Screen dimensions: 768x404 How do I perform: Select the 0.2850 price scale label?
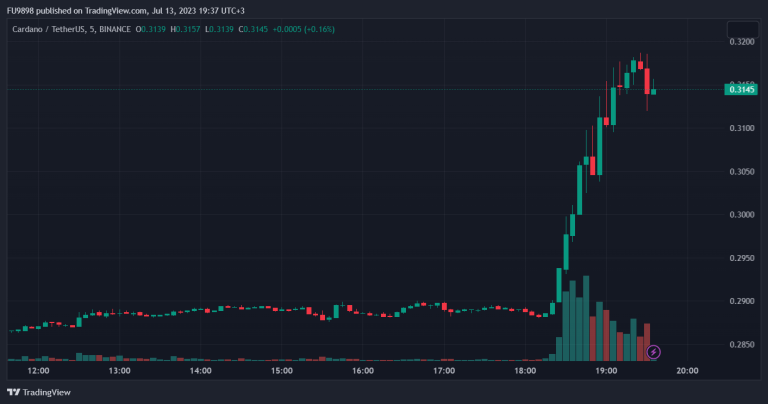pyautogui.click(x=741, y=344)
